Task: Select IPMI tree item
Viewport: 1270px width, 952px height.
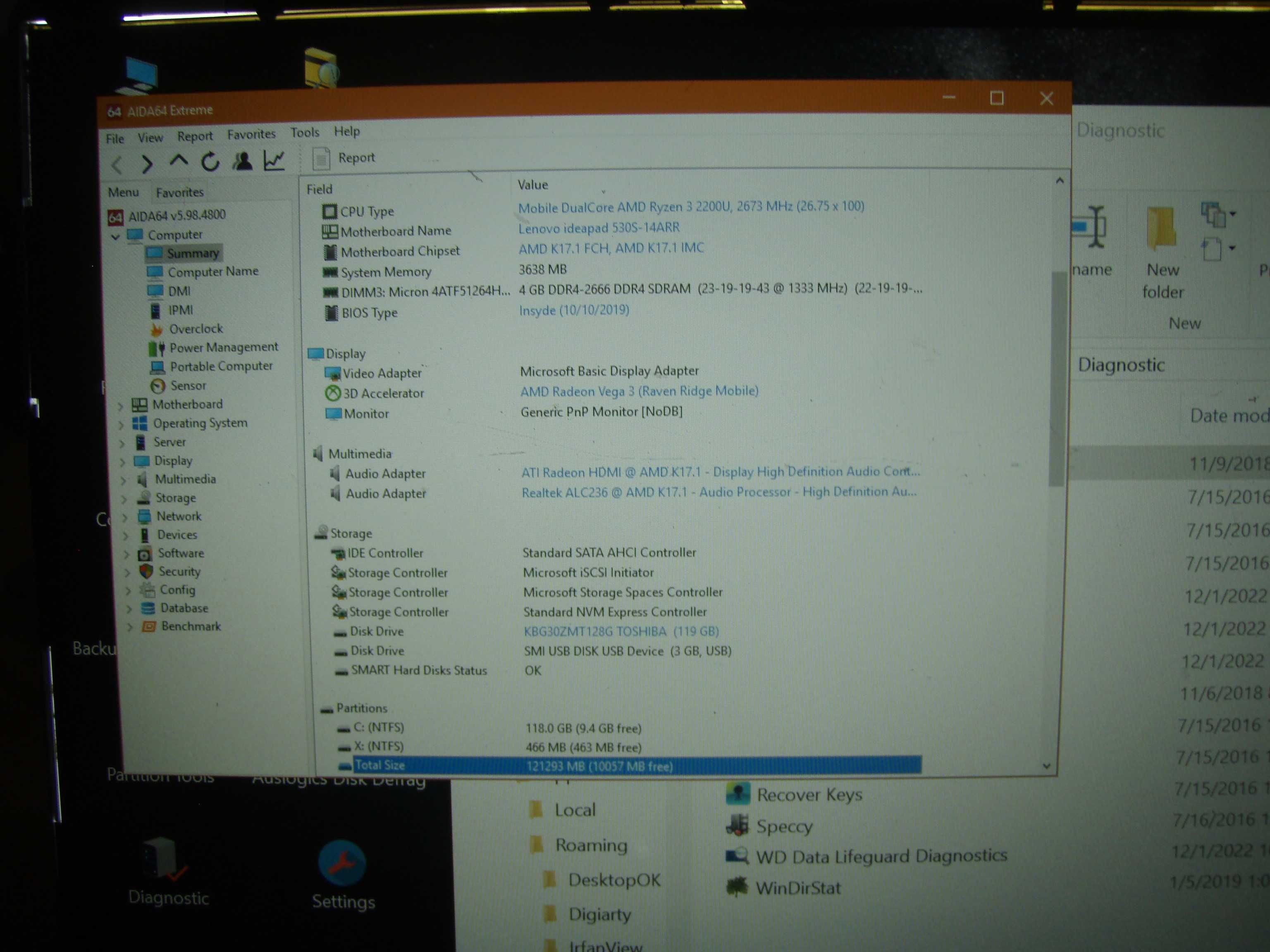Action: 171,310
